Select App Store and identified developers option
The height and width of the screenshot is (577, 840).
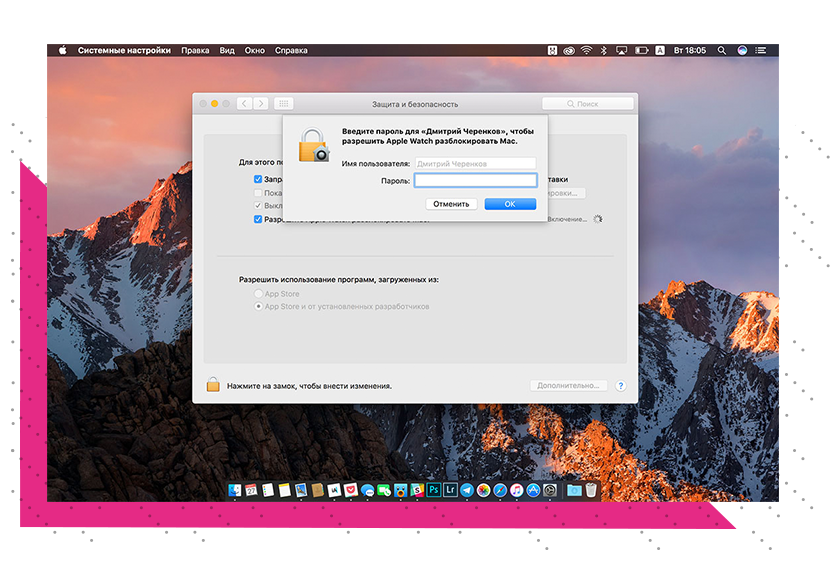(258, 307)
